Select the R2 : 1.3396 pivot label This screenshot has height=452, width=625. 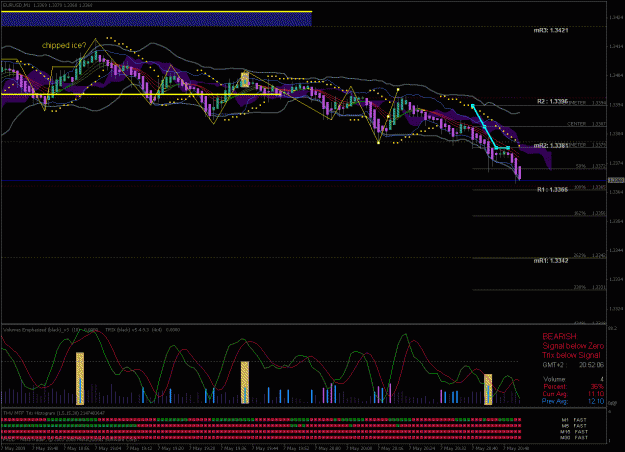552,102
